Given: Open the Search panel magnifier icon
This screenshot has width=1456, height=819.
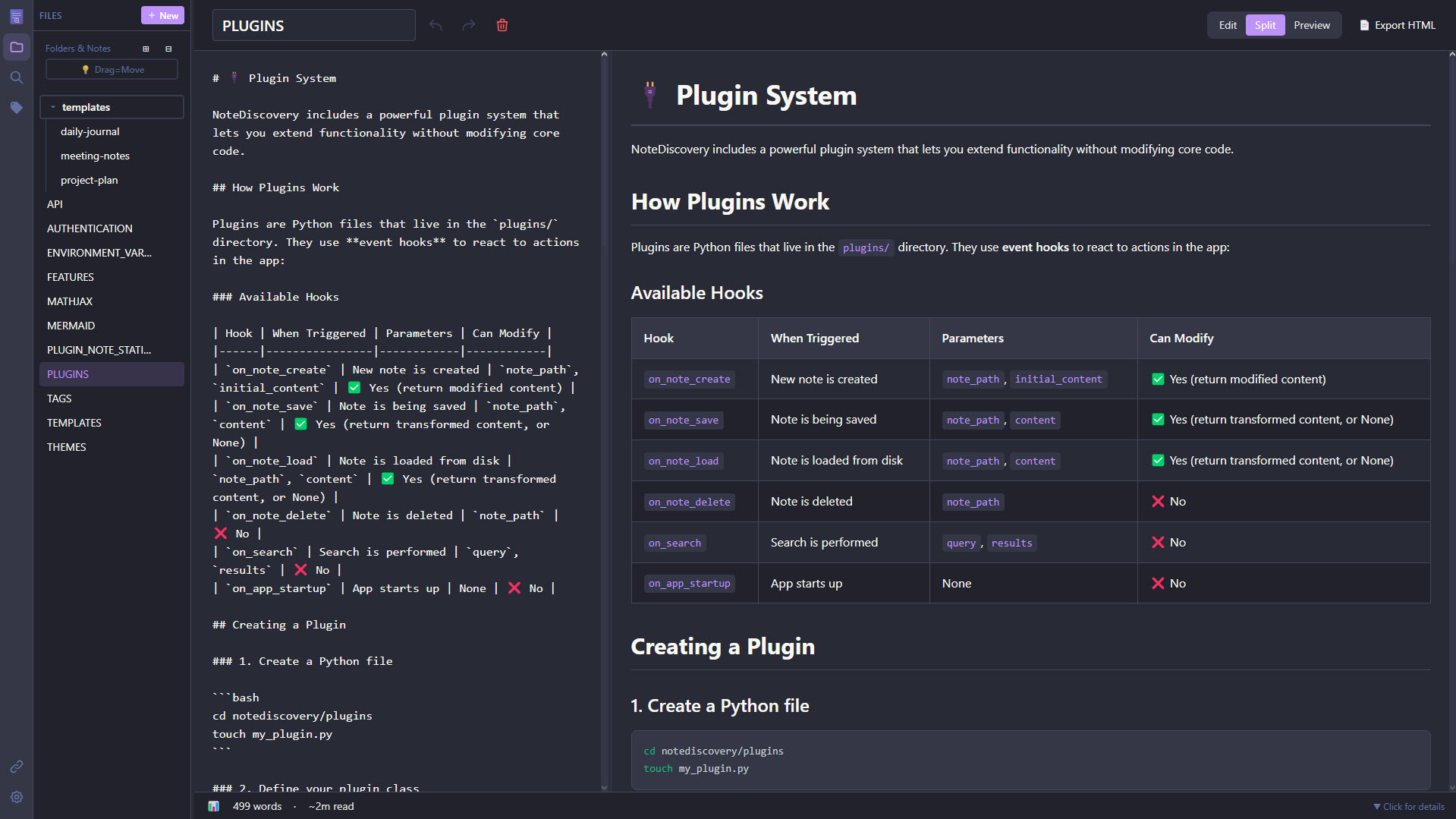Looking at the screenshot, I should coord(16,77).
